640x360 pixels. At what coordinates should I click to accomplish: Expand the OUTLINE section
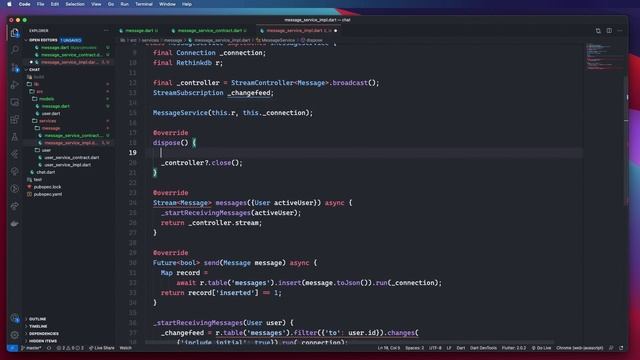pos(38,319)
